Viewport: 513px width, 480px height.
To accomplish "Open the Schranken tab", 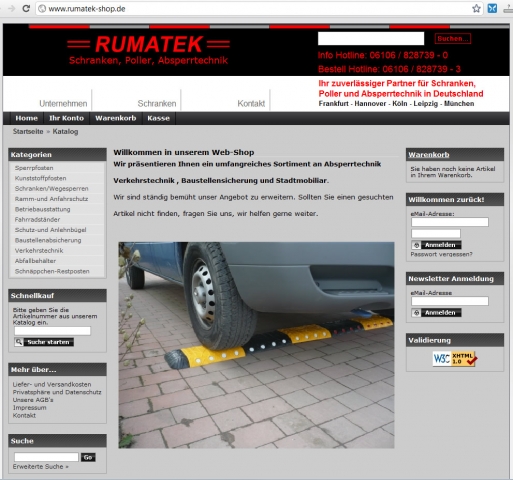I will pos(157,104).
